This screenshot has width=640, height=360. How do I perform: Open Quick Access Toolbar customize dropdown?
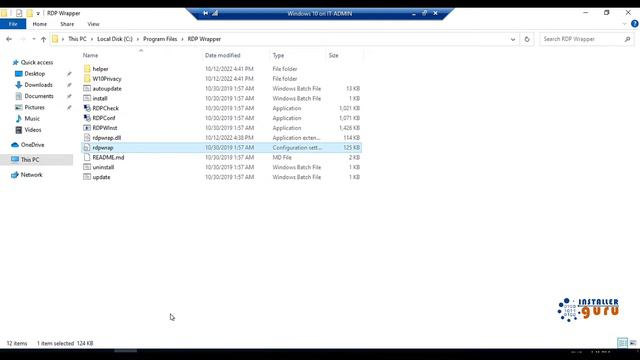click(x=38, y=13)
